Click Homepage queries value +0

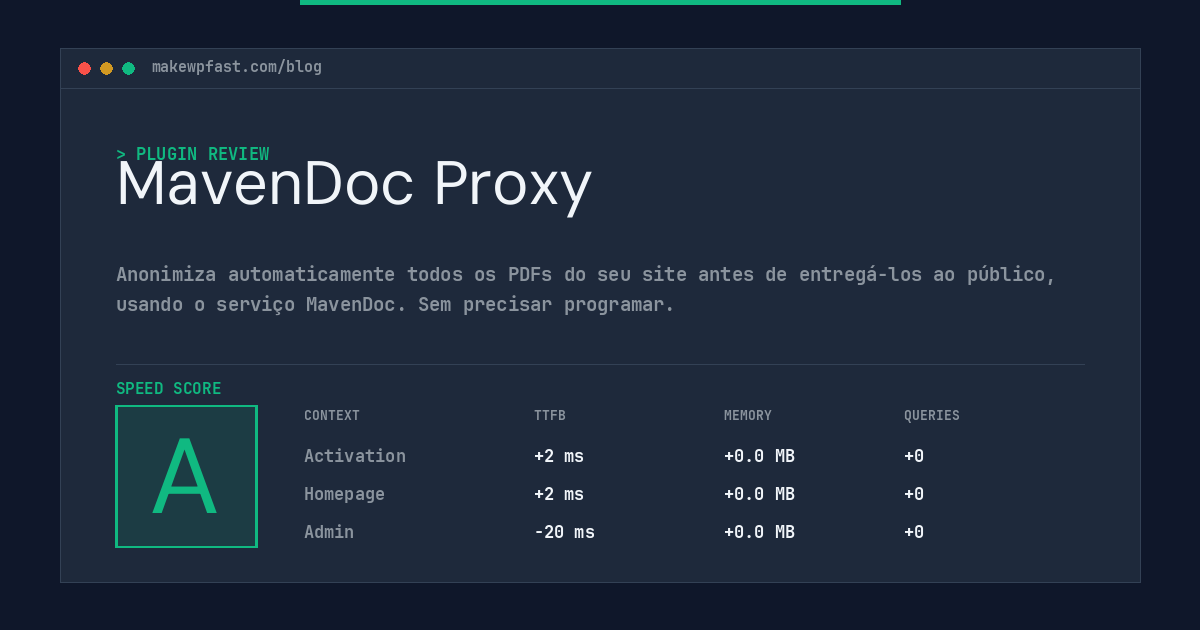click(x=914, y=494)
